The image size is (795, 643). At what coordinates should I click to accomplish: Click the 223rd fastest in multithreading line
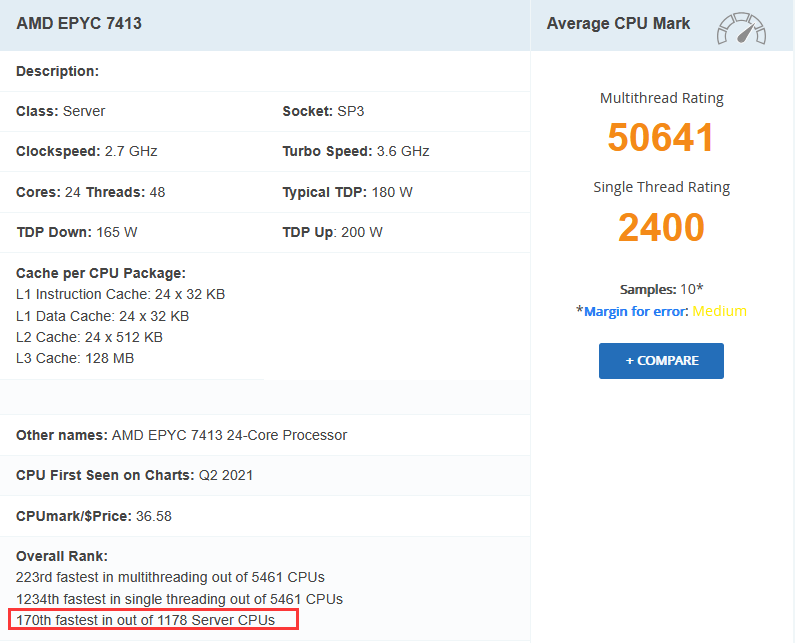point(170,577)
